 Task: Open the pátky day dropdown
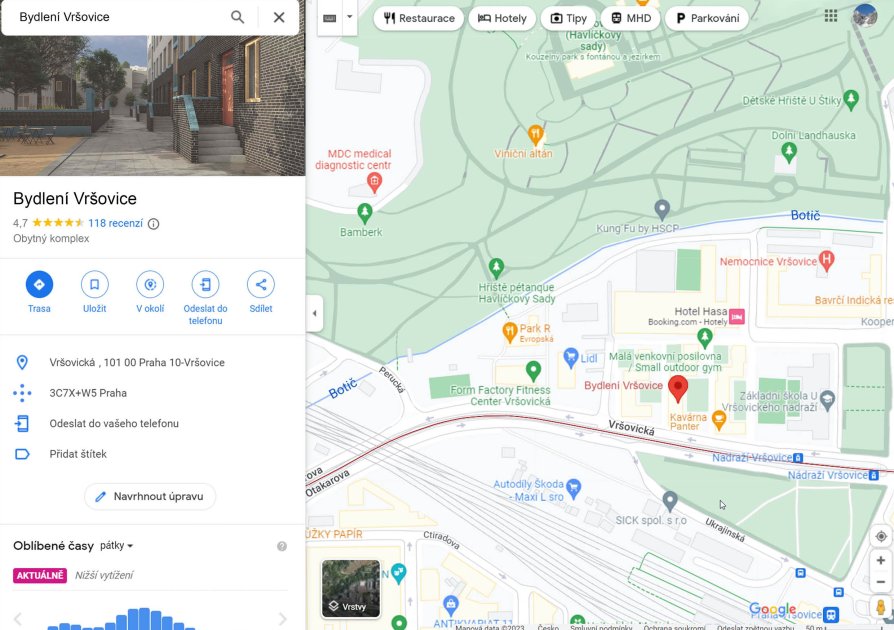(116, 546)
